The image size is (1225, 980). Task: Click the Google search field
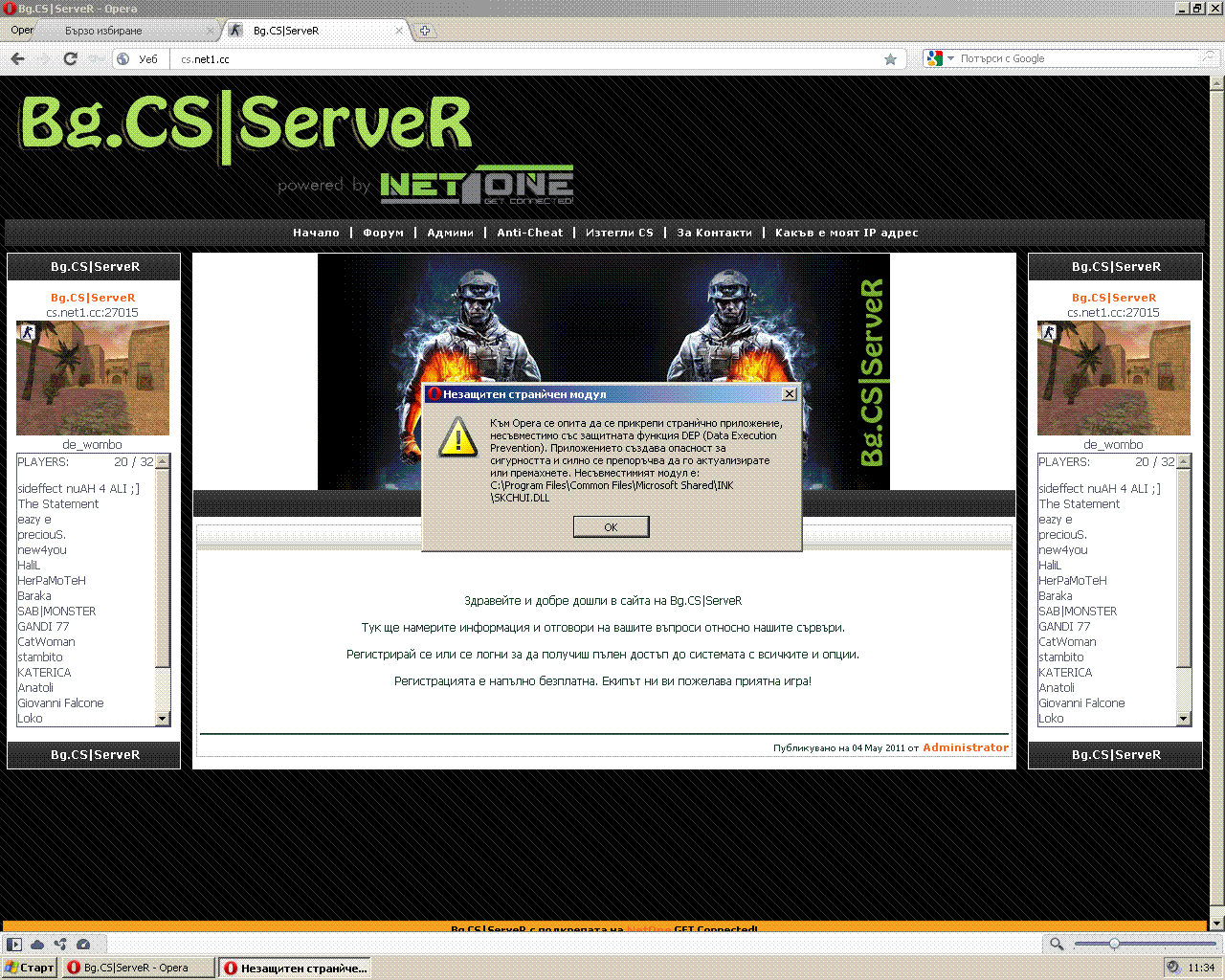tap(1077, 58)
